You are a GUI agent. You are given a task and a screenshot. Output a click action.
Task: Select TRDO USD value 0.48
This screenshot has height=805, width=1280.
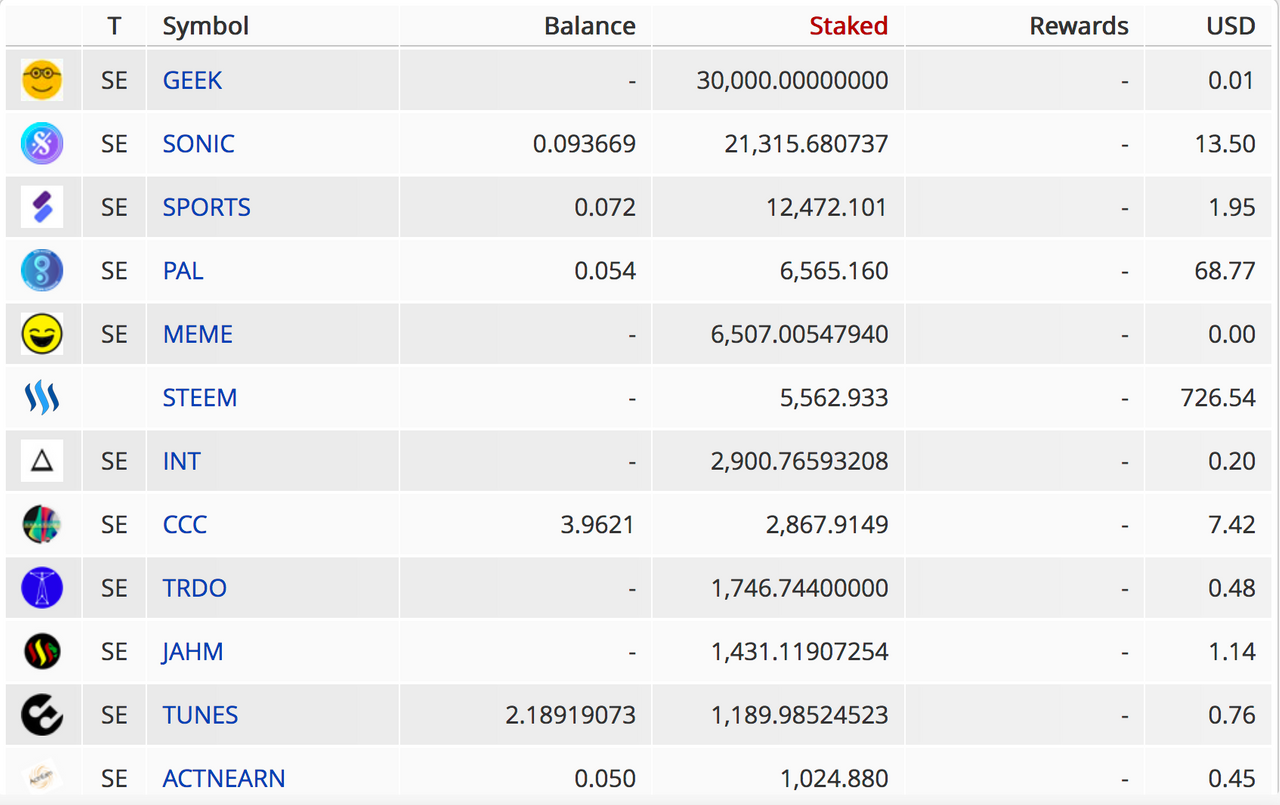click(1232, 588)
